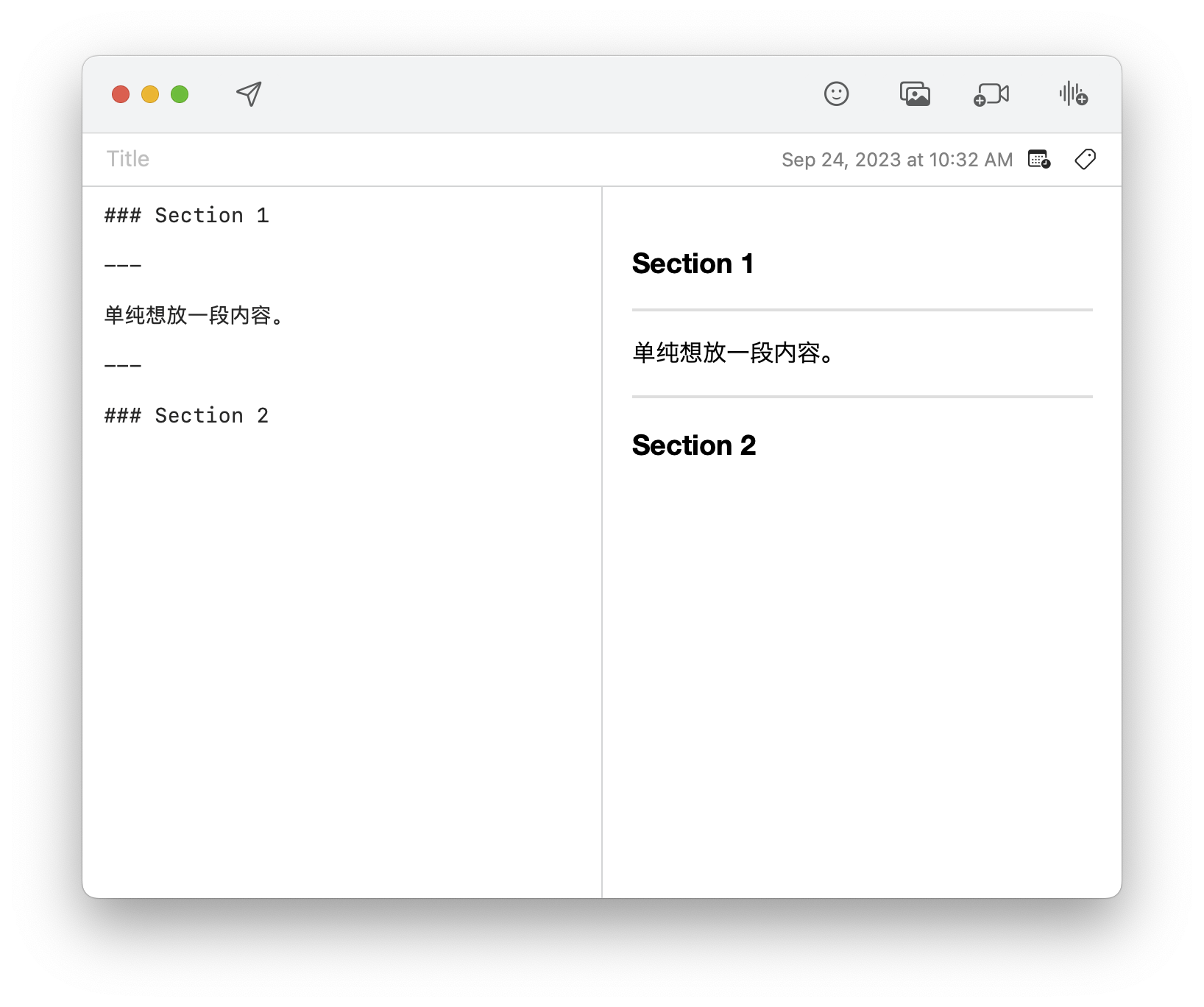Click the Sep 24, 2023 date text

[896, 160]
